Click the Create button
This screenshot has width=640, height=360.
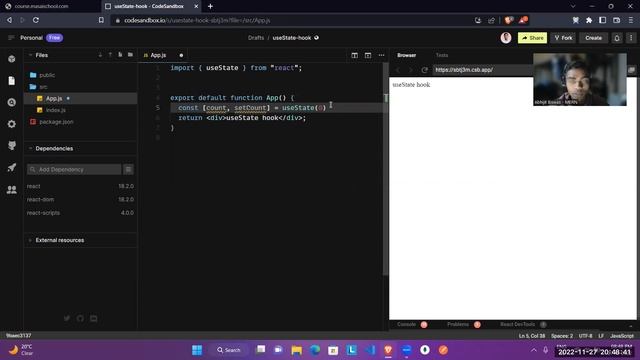tap(593, 38)
